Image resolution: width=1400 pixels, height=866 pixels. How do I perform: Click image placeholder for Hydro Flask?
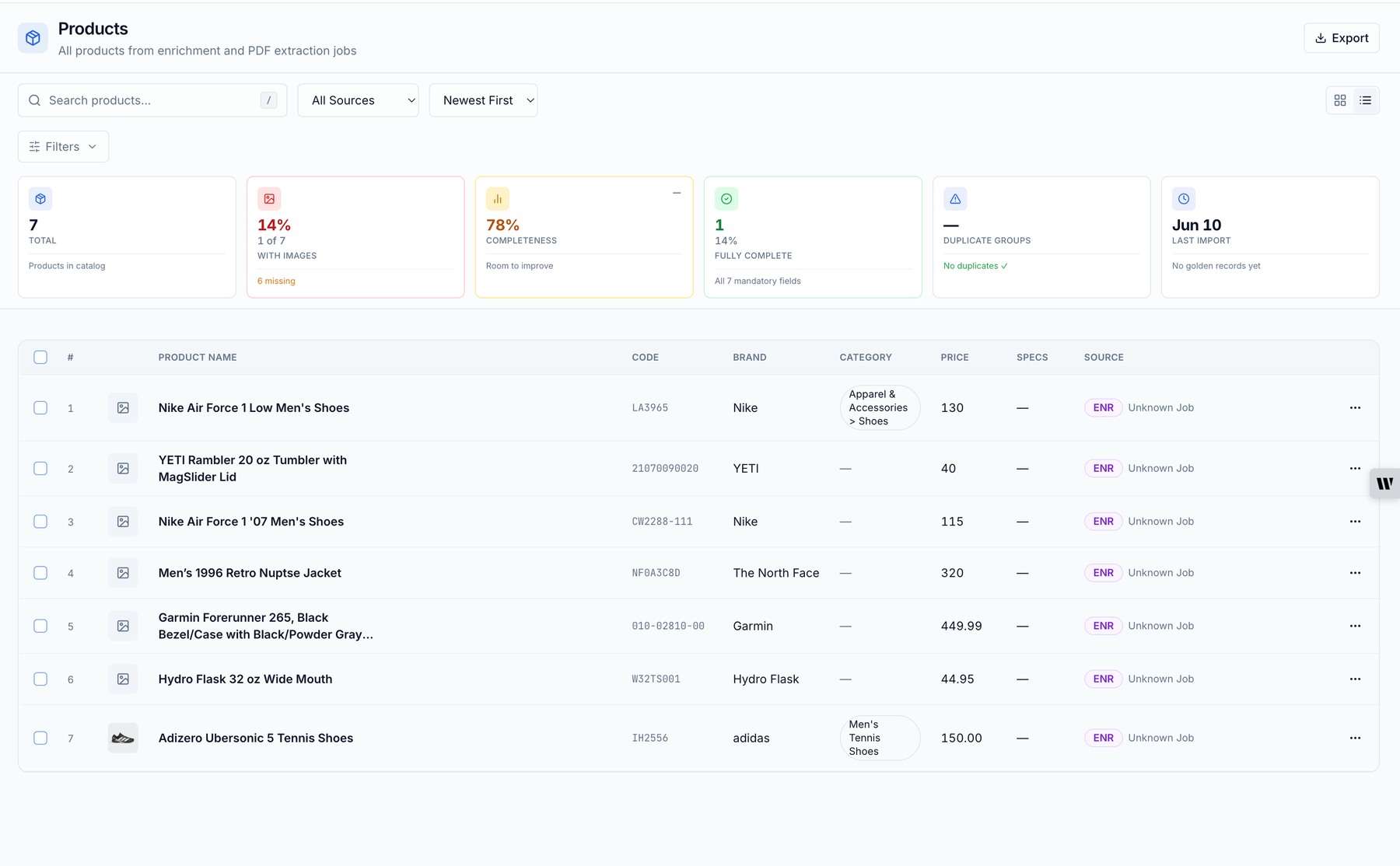click(123, 679)
